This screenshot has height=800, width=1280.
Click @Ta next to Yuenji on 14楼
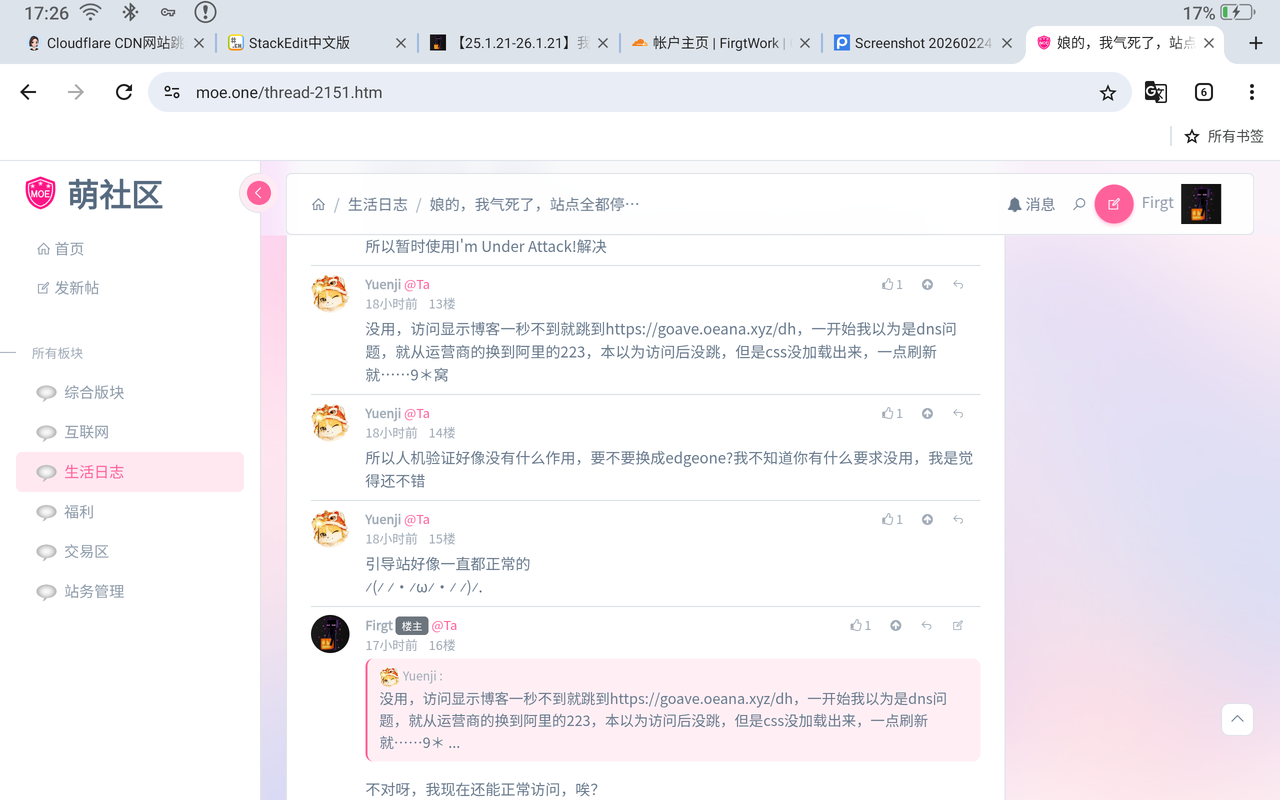point(417,414)
